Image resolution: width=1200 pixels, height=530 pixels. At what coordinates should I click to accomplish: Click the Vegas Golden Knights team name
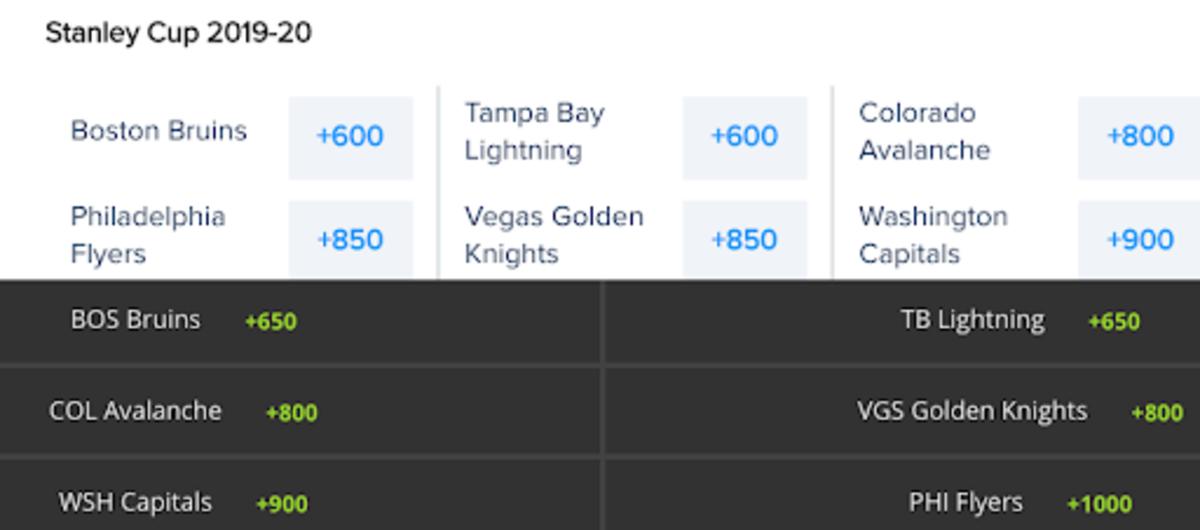(553, 235)
